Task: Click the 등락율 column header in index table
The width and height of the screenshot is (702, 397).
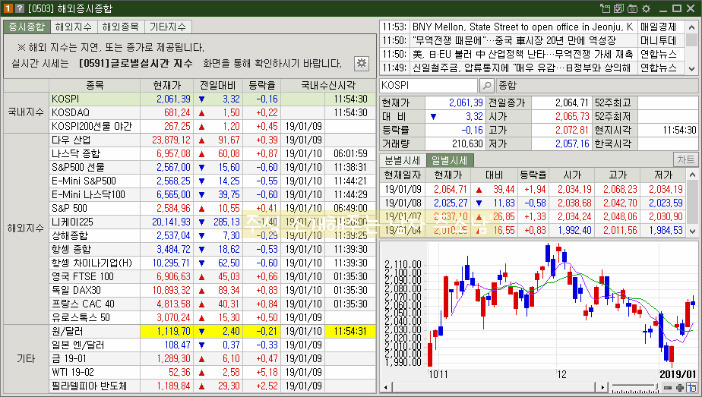Action: (261, 85)
